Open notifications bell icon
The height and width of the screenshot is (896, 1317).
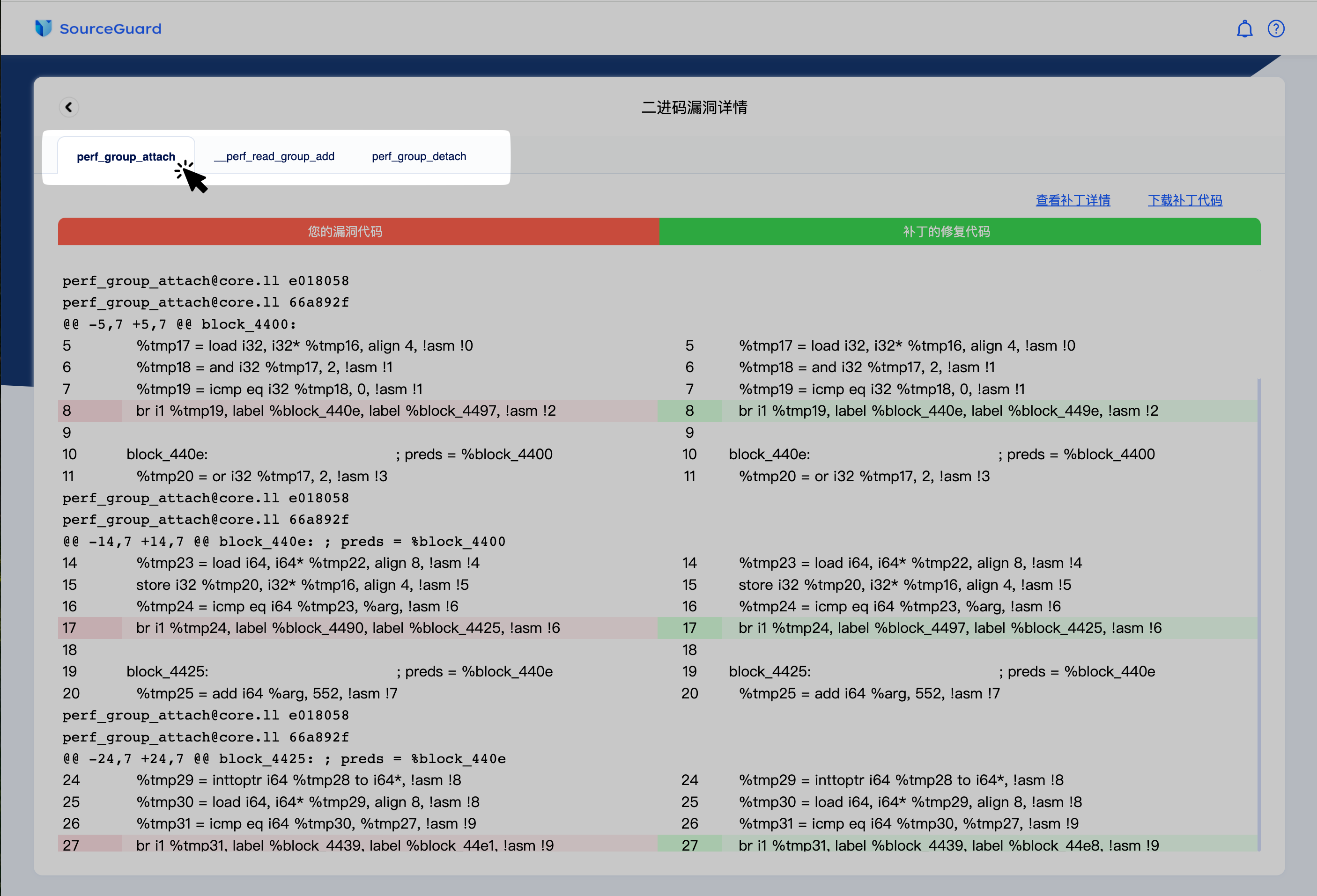coord(1244,28)
